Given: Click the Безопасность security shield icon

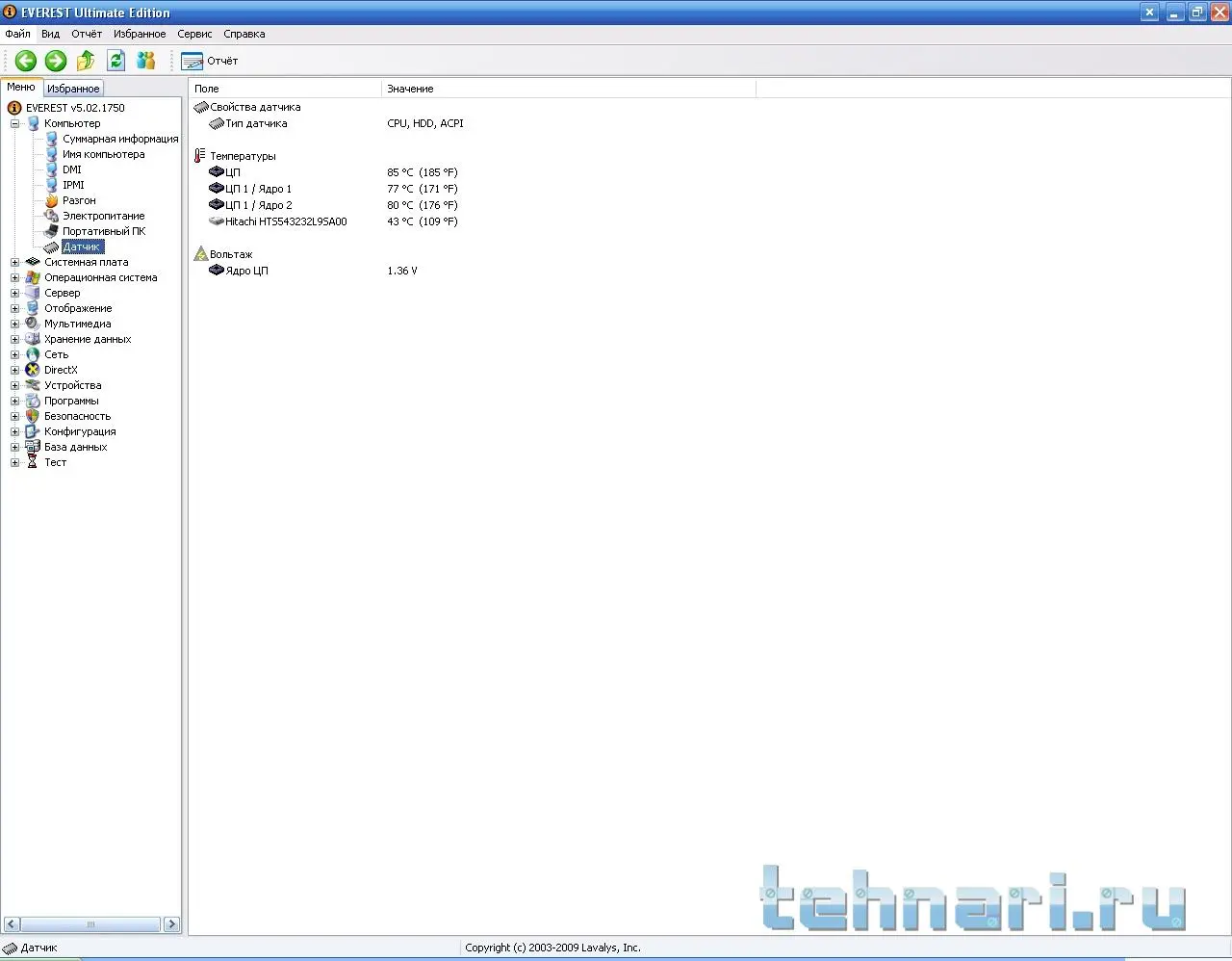Looking at the screenshot, I should 33,416.
